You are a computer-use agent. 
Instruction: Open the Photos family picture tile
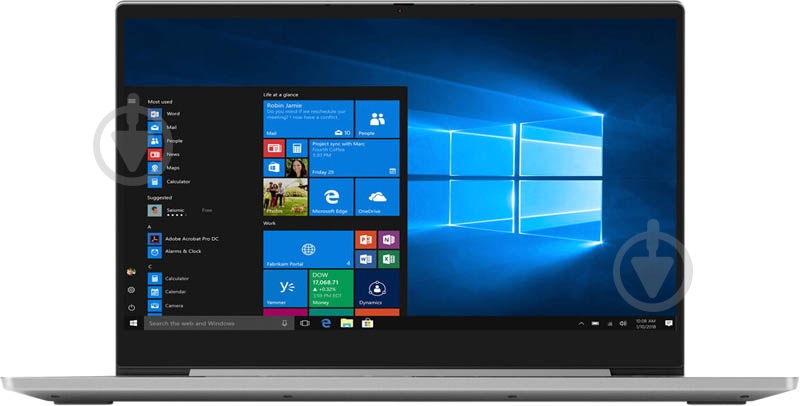click(285, 197)
